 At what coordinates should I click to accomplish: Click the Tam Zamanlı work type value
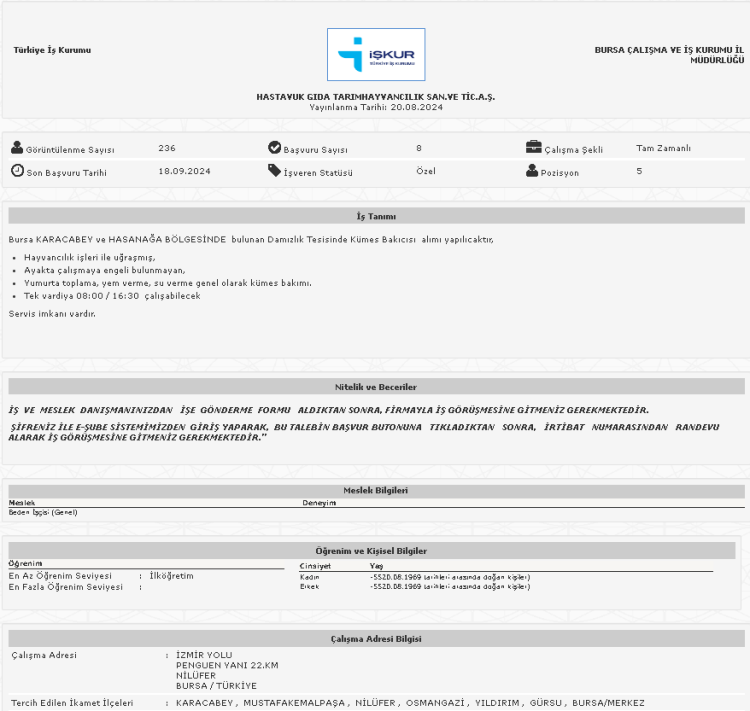point(663,148)
